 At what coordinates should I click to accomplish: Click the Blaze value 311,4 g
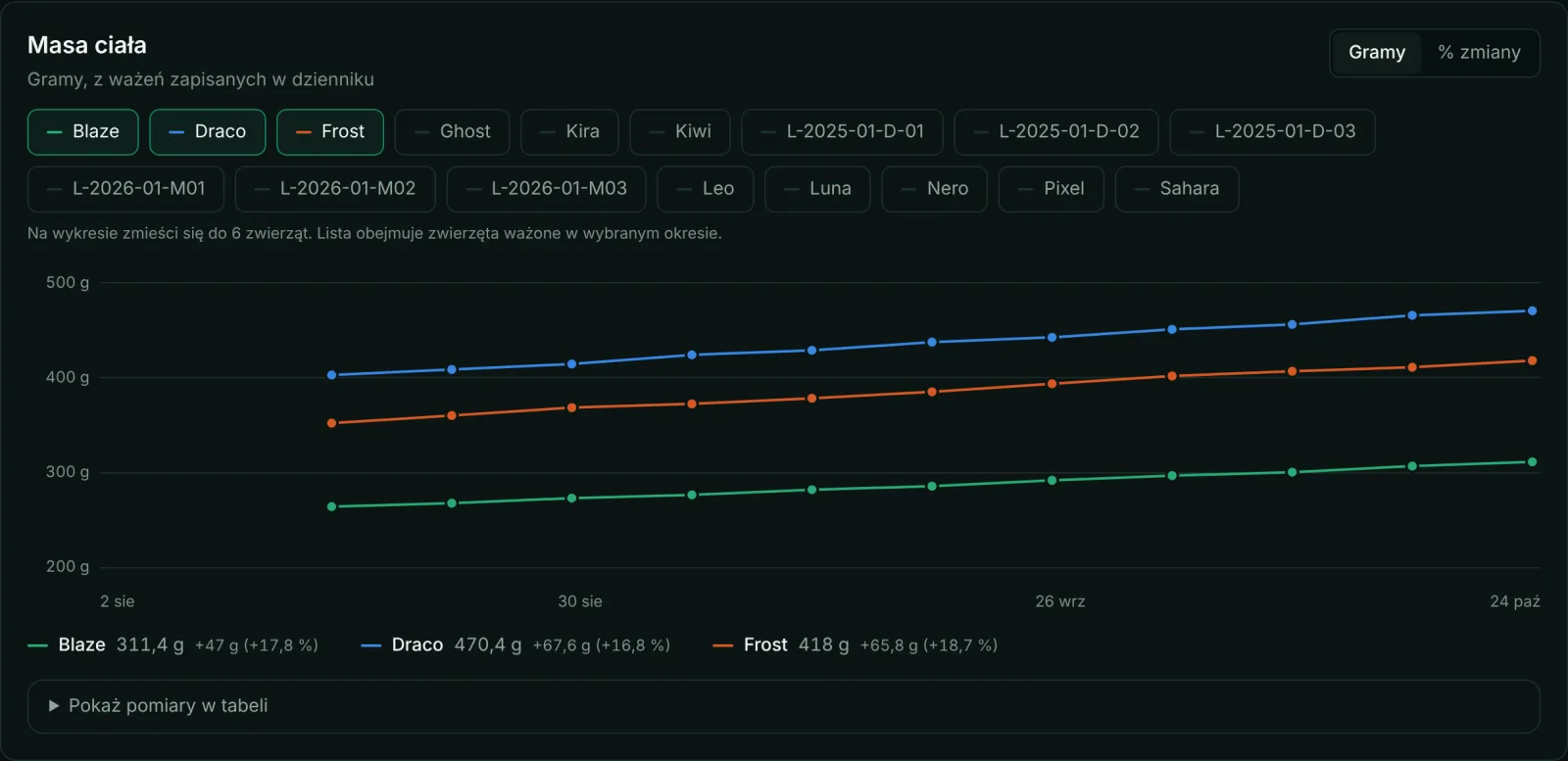(150, 645)
